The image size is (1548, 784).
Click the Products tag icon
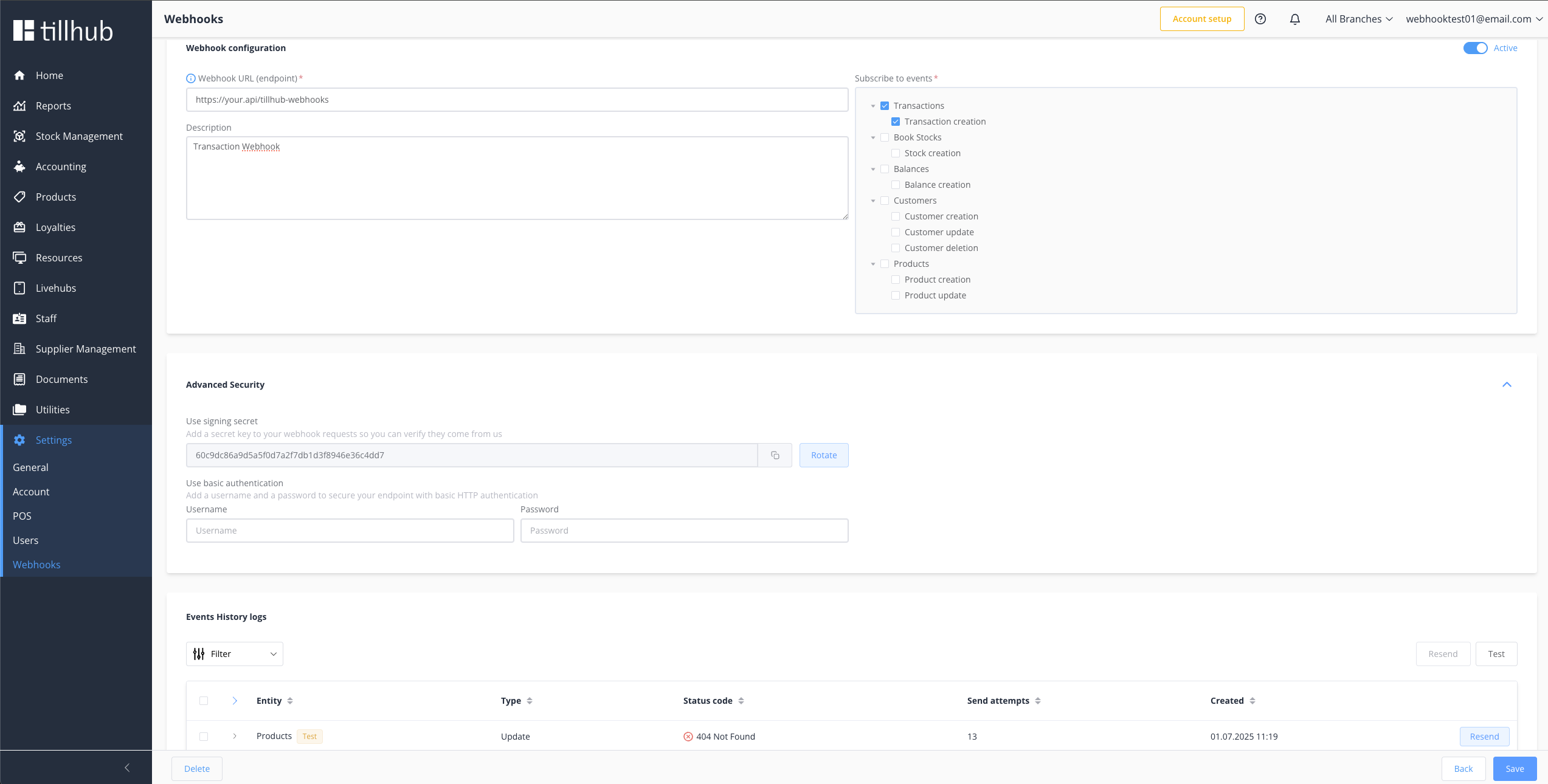click(19, 197)
